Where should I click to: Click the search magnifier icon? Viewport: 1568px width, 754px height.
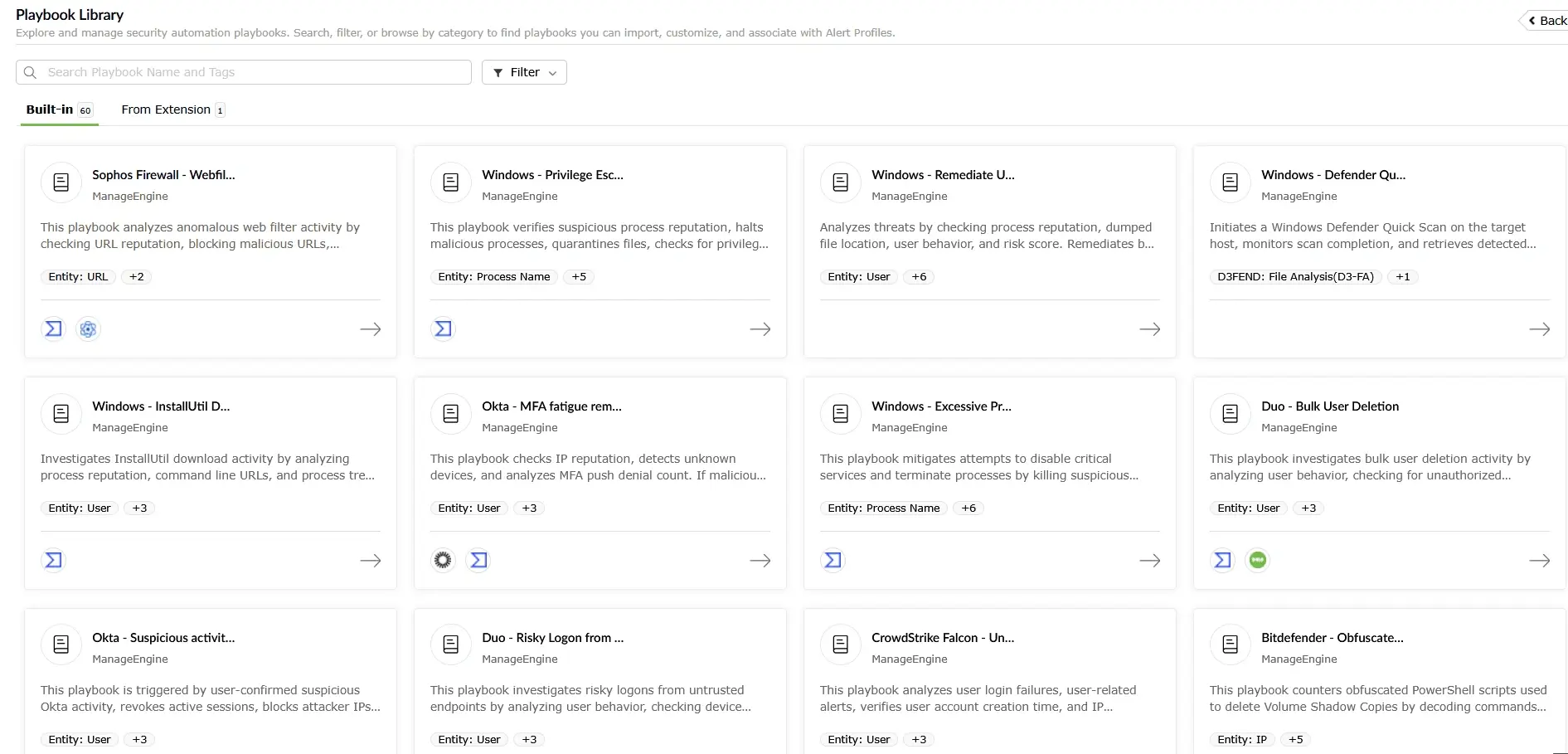click(x=31, y=72)
